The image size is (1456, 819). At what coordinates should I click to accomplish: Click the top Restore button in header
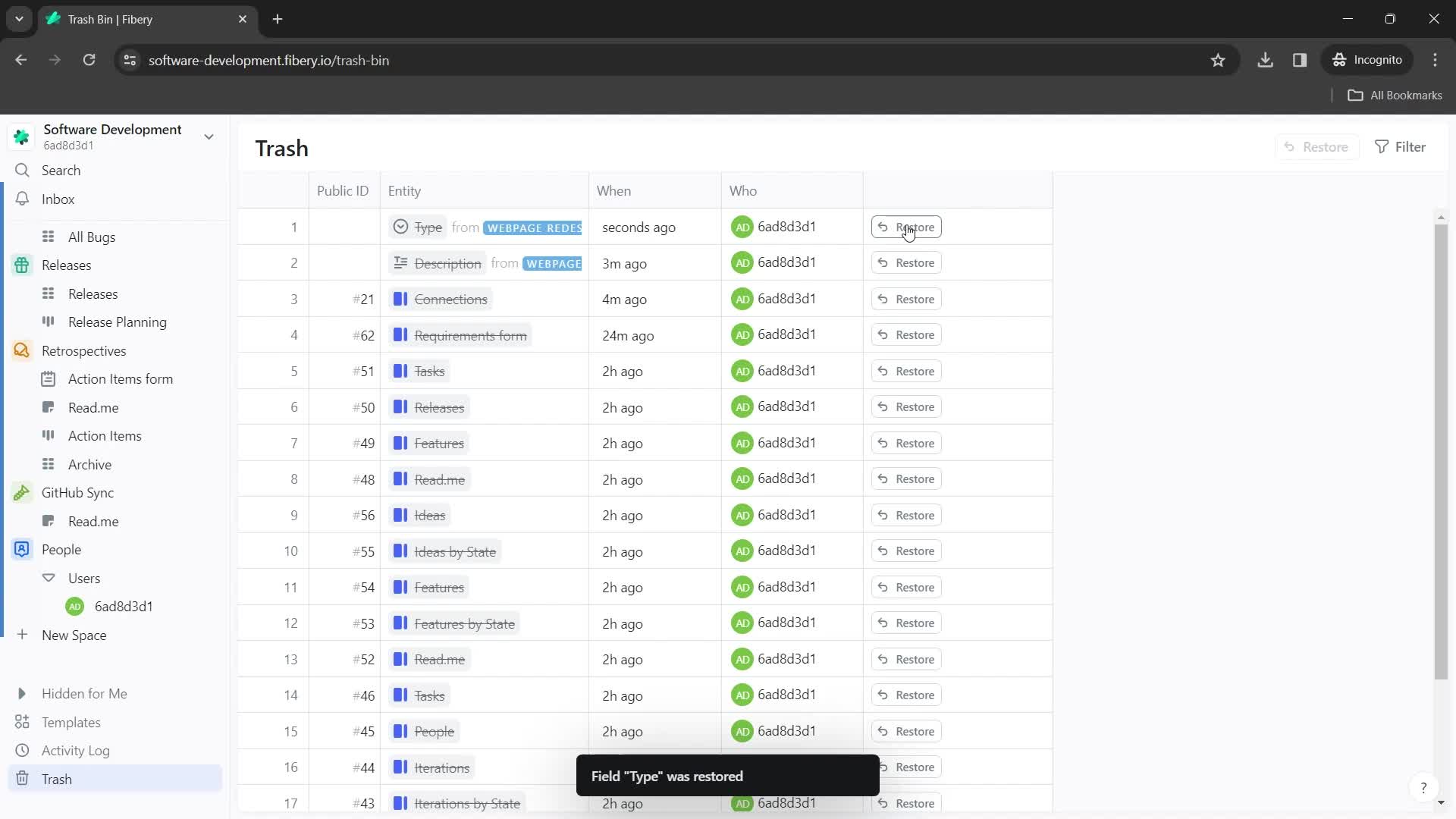tap(1316, 147)
